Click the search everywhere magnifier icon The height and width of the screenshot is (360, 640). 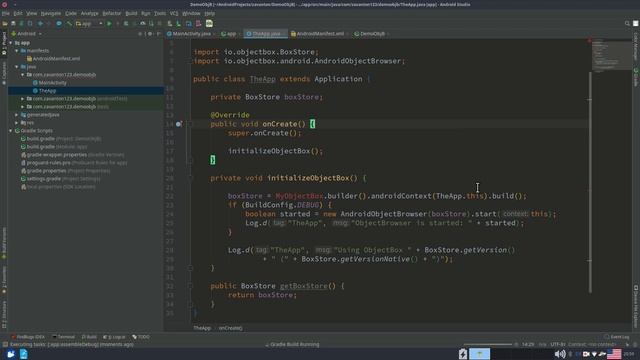click(627, 24)
